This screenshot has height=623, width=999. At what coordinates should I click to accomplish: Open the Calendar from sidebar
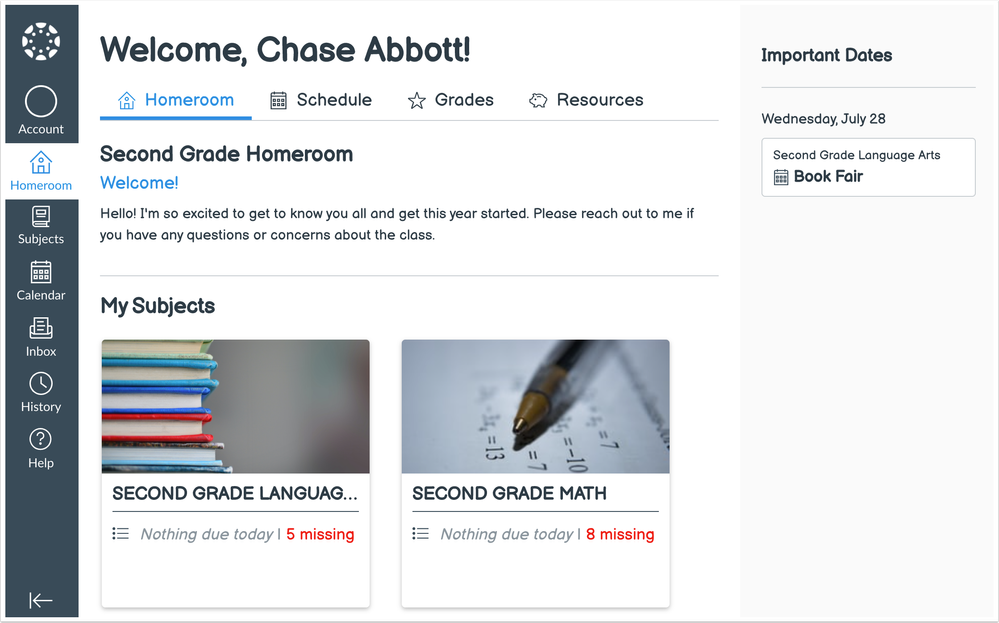coord(41,281)
